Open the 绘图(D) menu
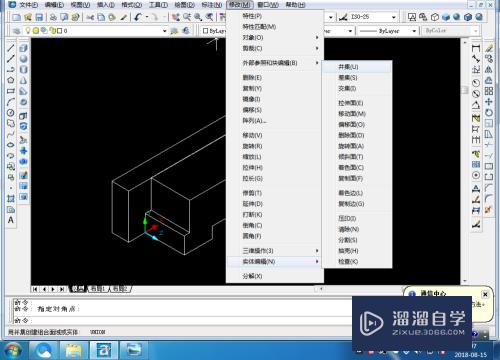Viewport: 500px width, 360px height. [184, 5]
